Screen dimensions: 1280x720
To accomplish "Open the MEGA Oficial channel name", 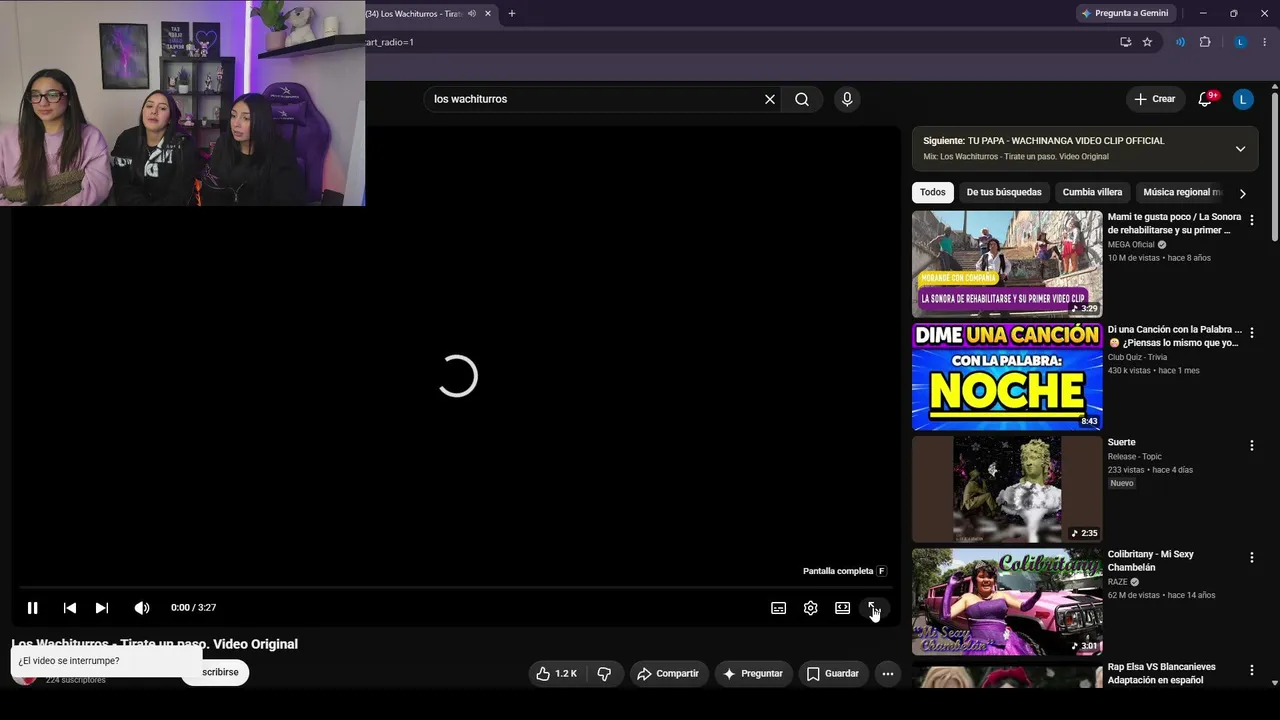I will pyautogui.click(x=1131, y=245).
